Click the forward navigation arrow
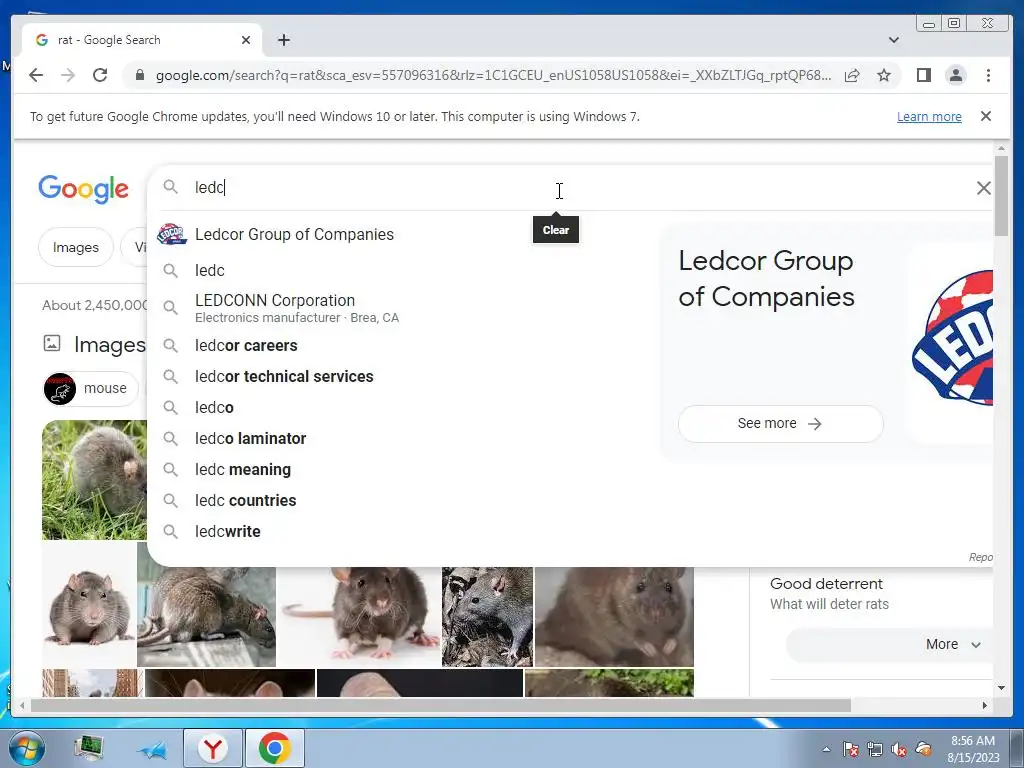The width and height of the screenshot is (1024, 768). click(x=68, y=75)
